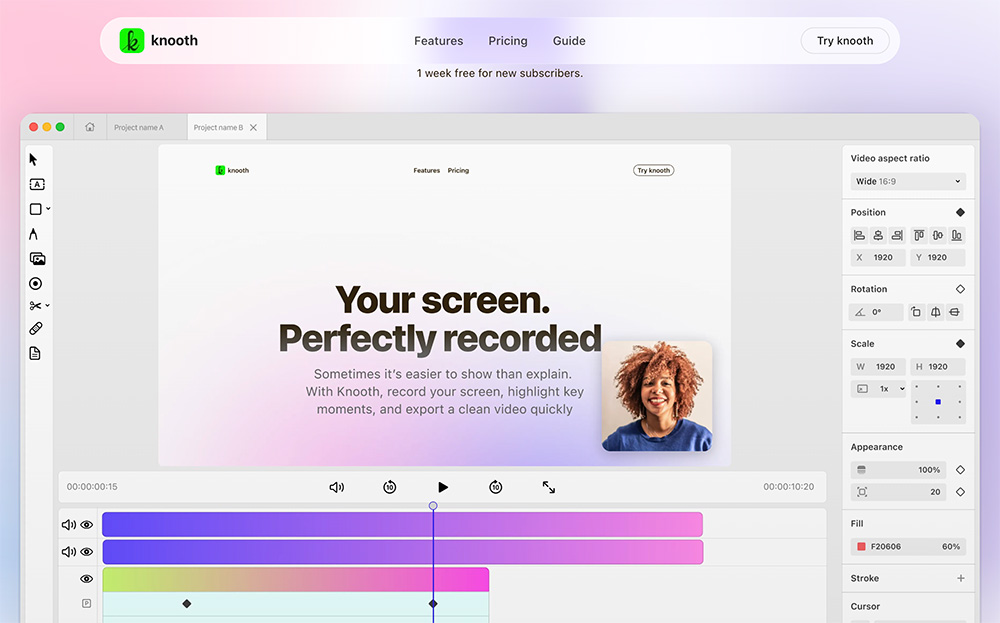The height and width of the screenshot is (623, 1000).
Task: Click the red fill color swatch
Action: [x=861, y=546]
